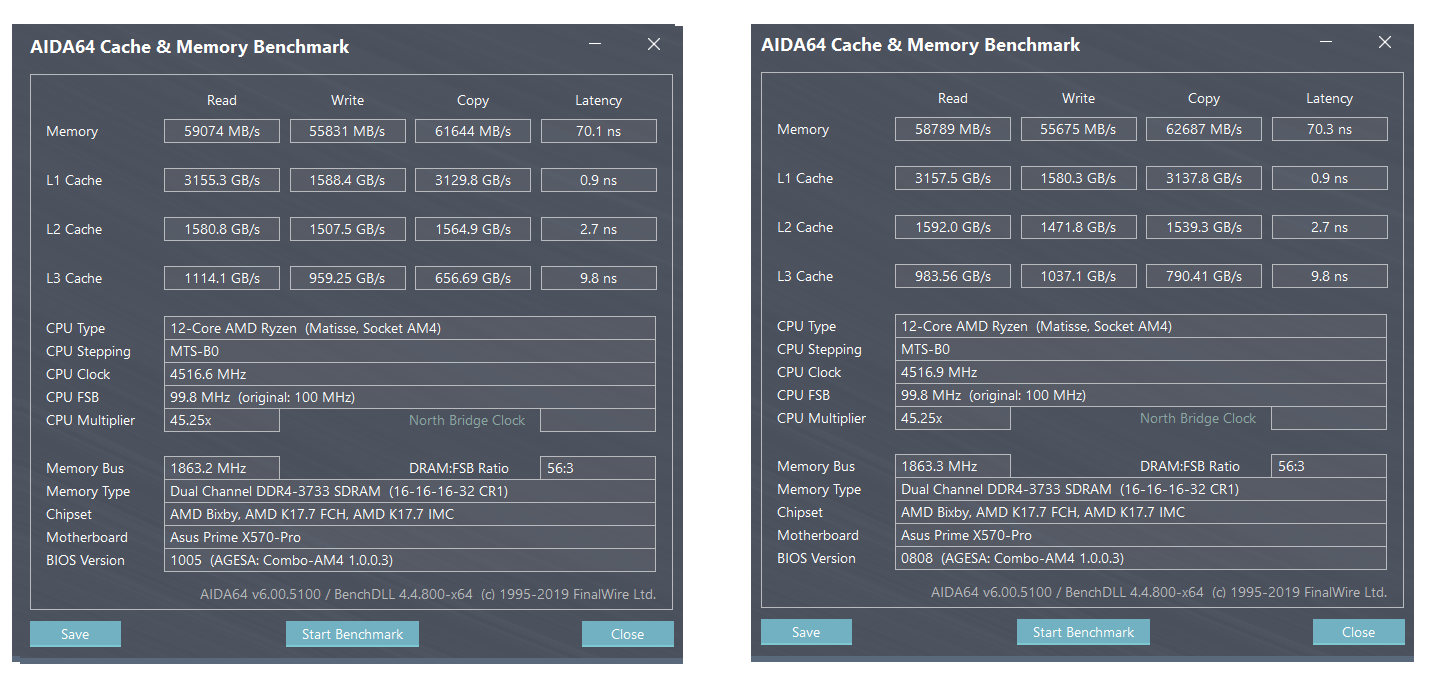
Task: Select Memory Write 55675 MB/s in right window
Action: click(x=1079, y=129)
